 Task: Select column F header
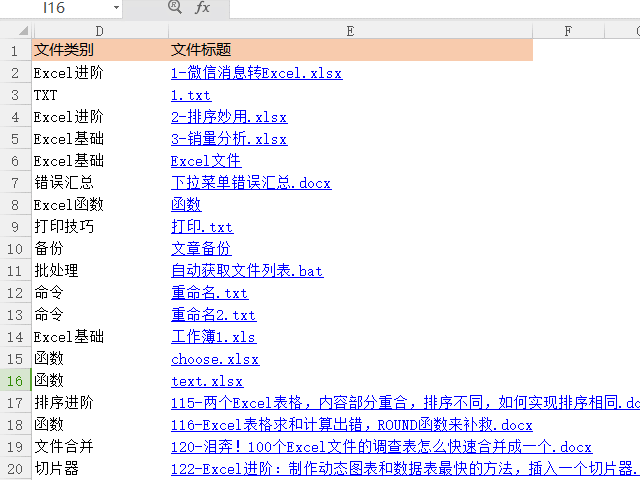coord(568,31)
